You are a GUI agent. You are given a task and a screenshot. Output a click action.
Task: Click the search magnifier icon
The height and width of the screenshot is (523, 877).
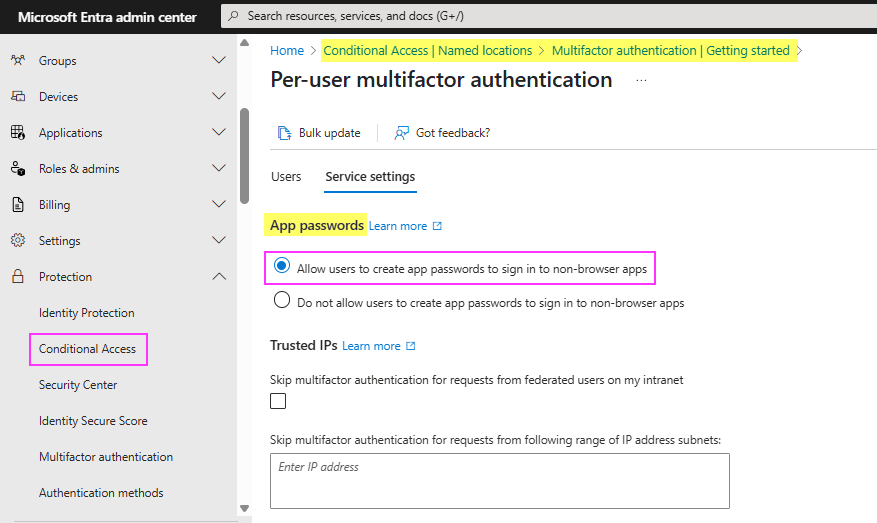click(234, 16)
